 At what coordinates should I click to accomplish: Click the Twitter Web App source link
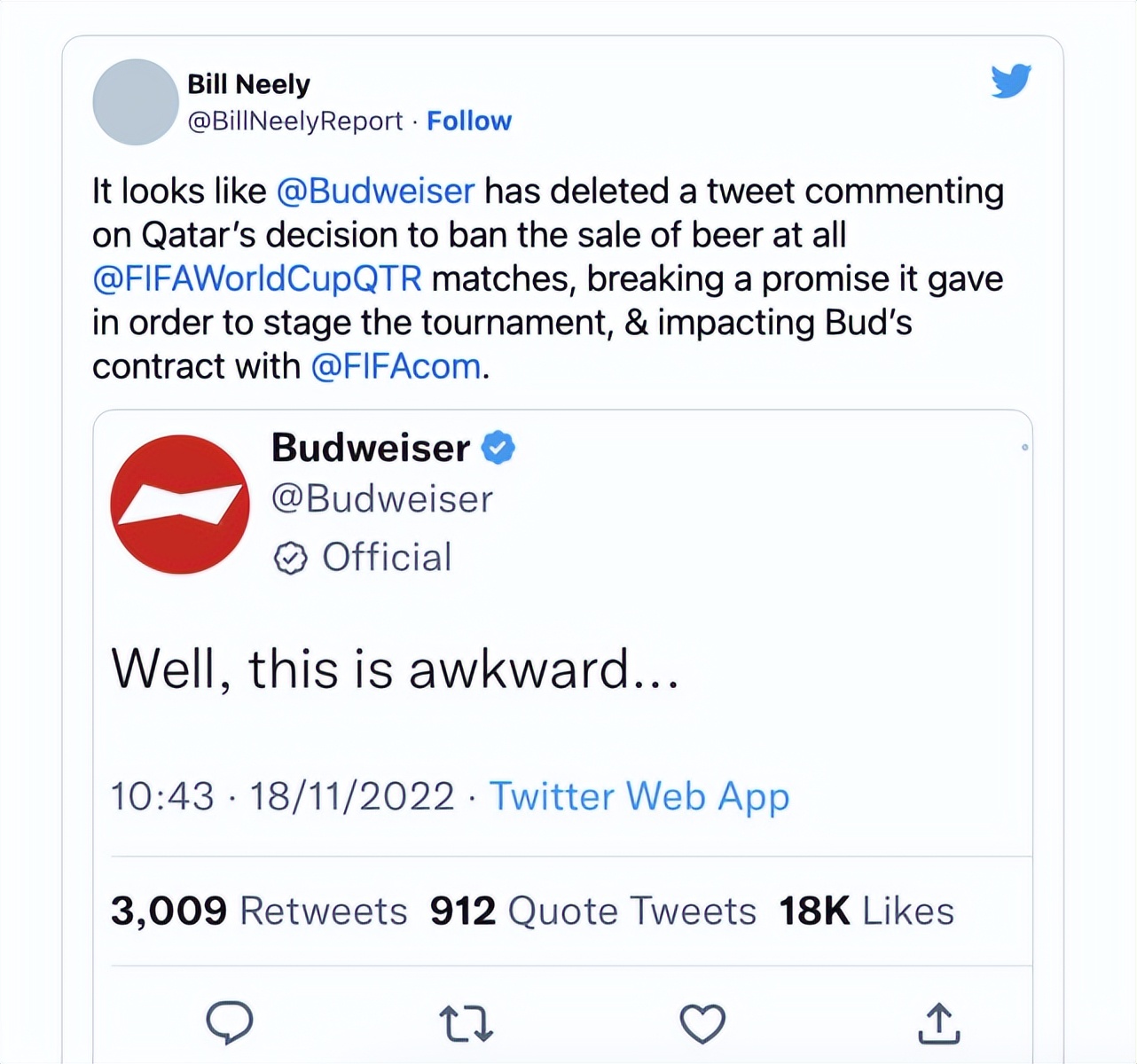639,795
